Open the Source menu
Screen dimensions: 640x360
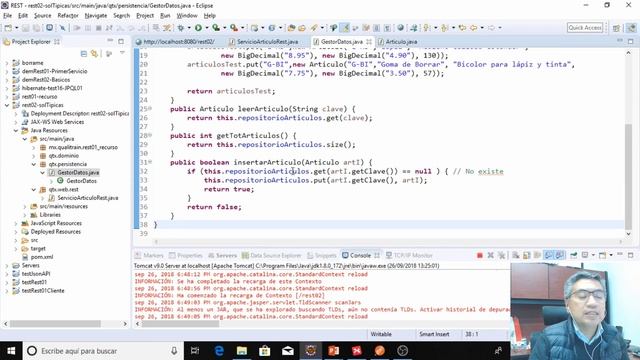coord(42,16)
